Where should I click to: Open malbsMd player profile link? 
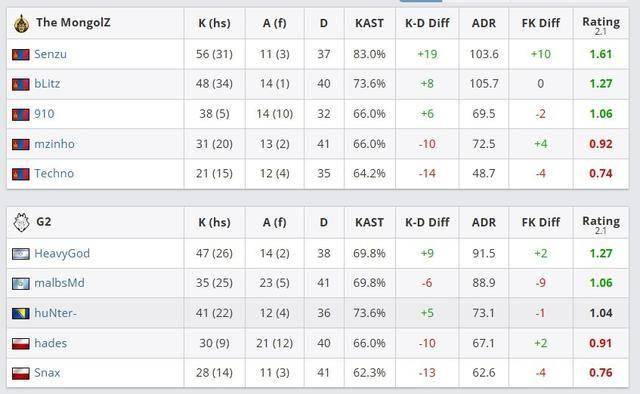(59, 283)
